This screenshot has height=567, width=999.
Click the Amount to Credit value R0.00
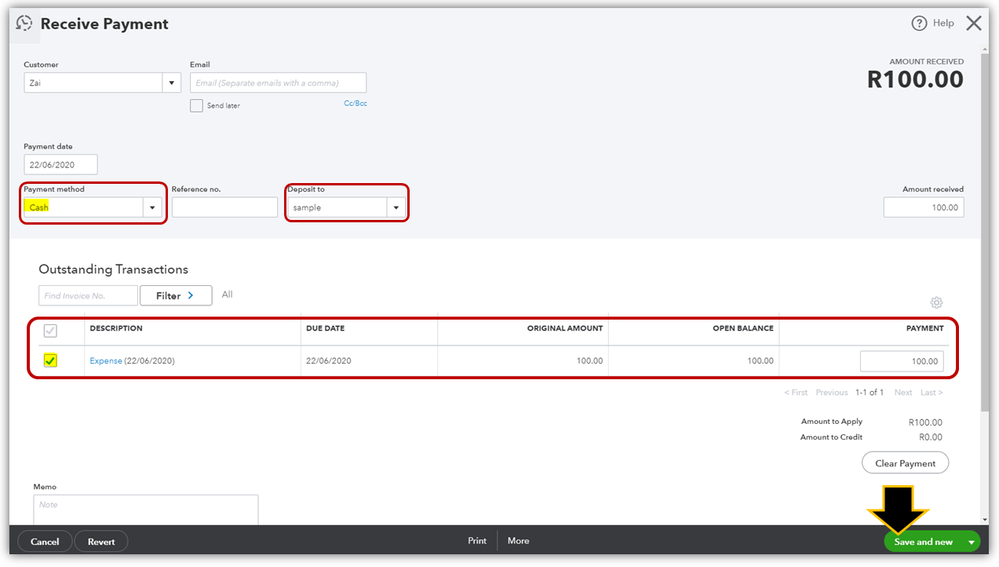tap(930, 437)
